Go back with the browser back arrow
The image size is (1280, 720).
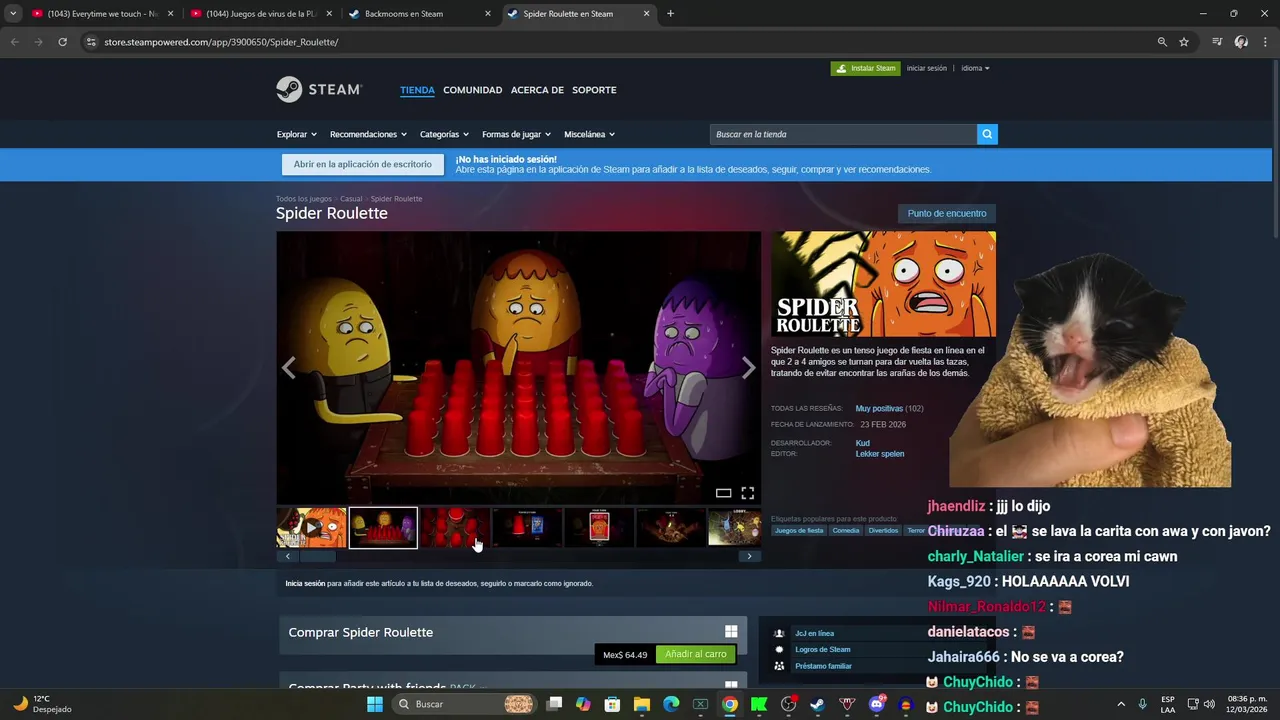coord(14,42)
